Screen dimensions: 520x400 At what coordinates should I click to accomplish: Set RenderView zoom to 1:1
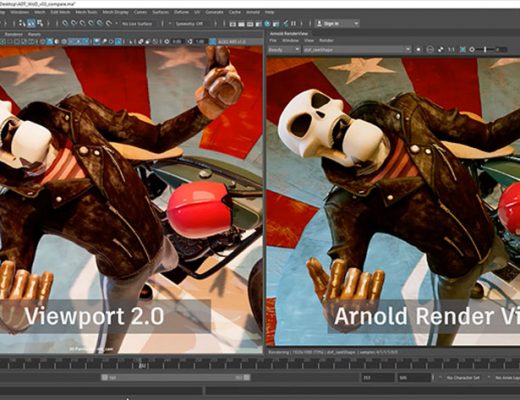(451, 50)
